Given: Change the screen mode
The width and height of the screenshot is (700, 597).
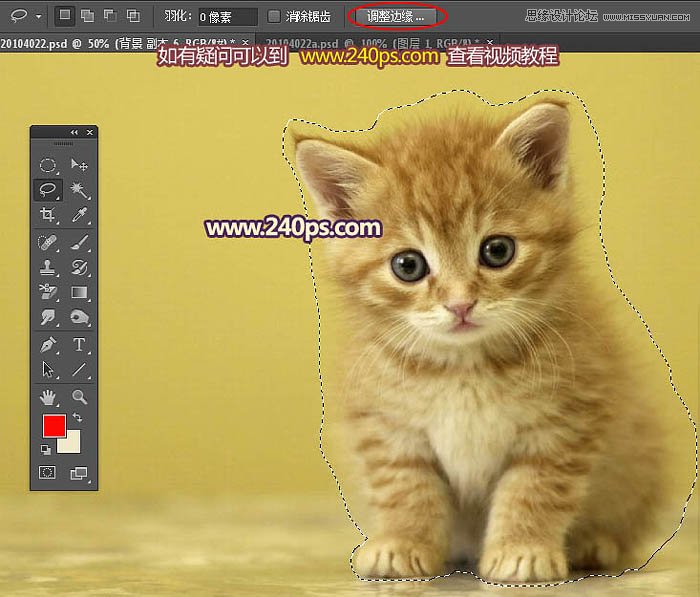Looking at the screenshot, I should click(x=79, y=473).
